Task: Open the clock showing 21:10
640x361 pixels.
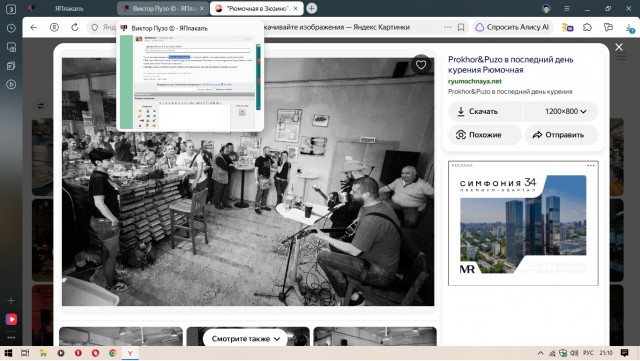Action: pos(606,353)
